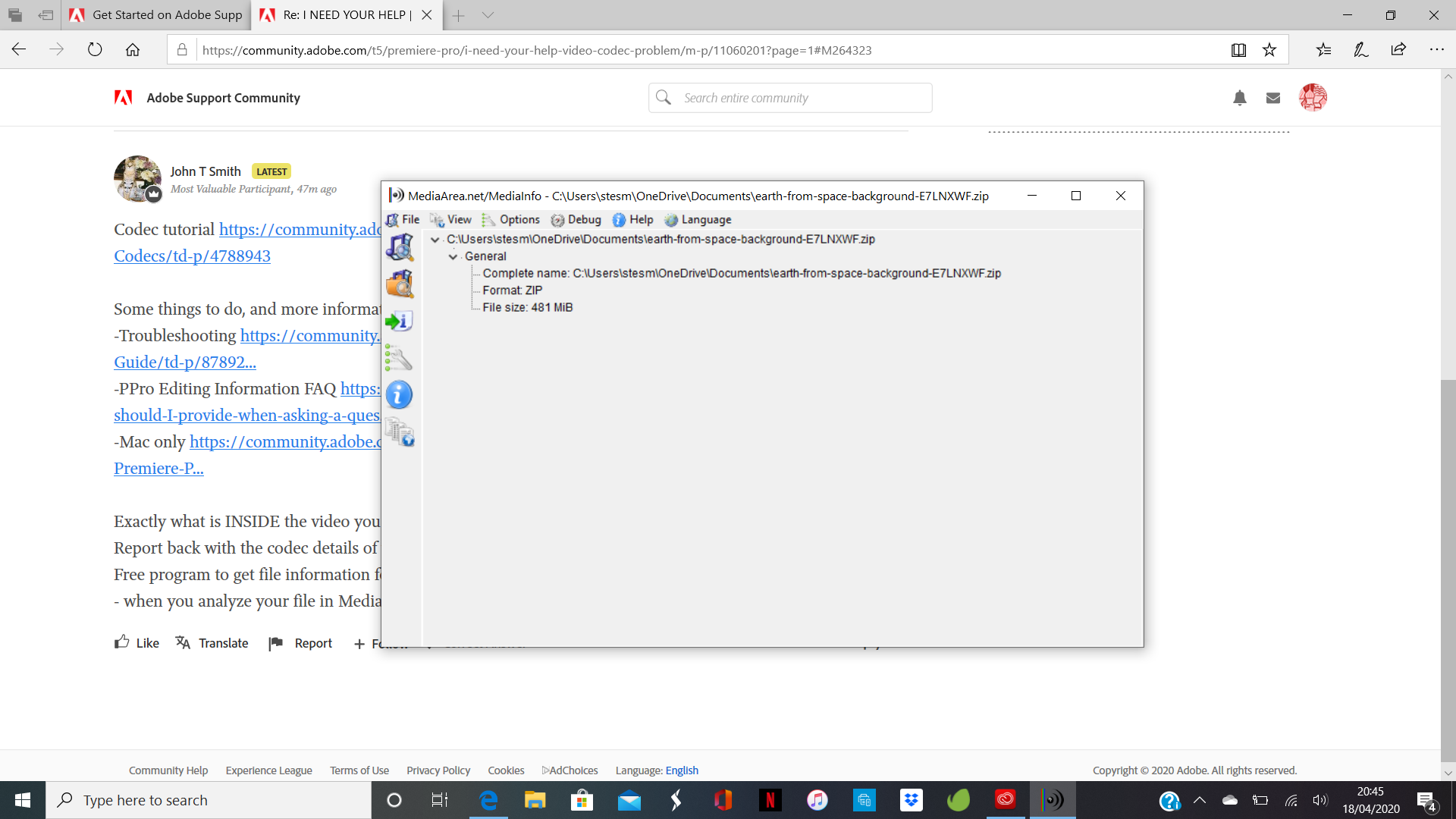Open a media file in MediaInfo
Screen dimensions: 1456x819
click(400, 246)
